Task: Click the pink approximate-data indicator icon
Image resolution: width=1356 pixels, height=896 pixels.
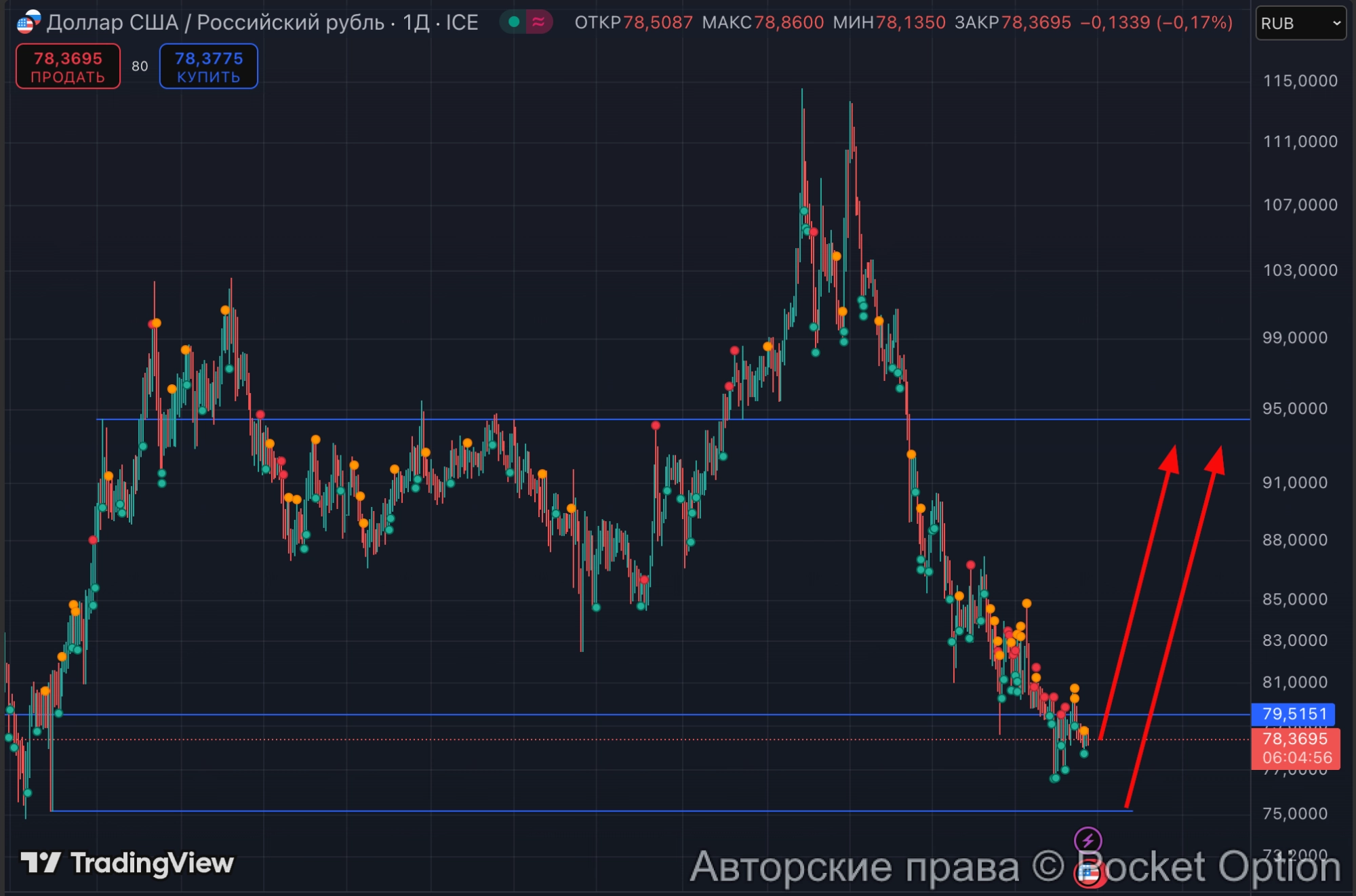Action: [x=539, y=22]
